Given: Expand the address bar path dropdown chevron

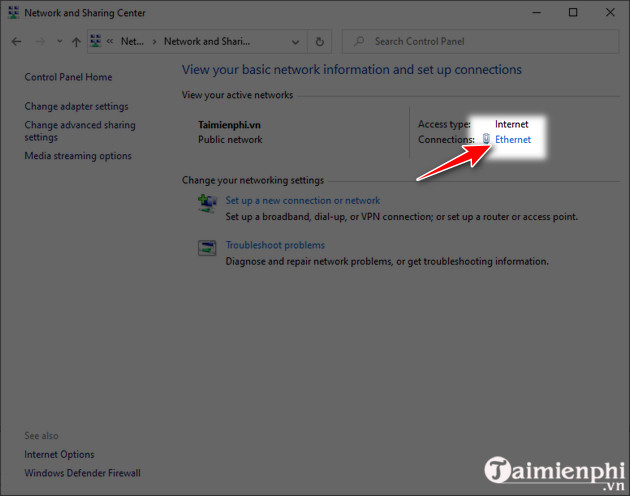Looking at the screenshot, I should pos(295,42).
